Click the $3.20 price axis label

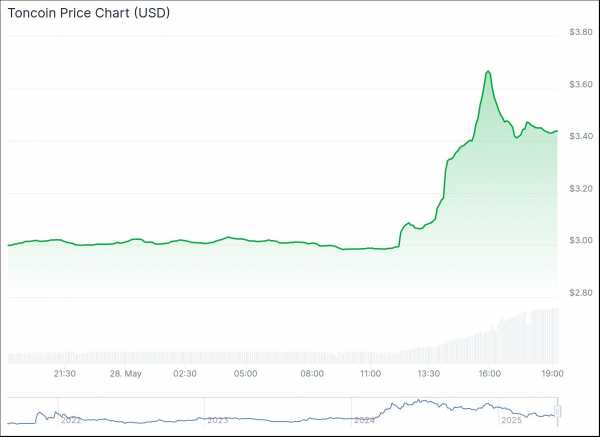pos(581,188)
